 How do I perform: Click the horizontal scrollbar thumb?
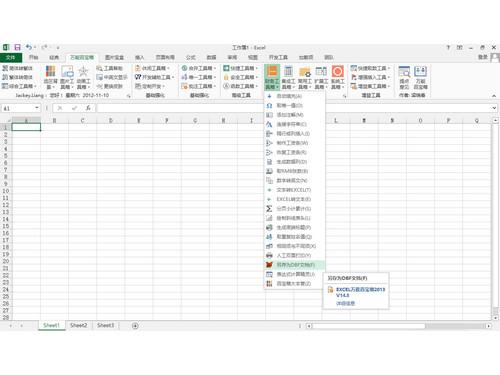369,326
